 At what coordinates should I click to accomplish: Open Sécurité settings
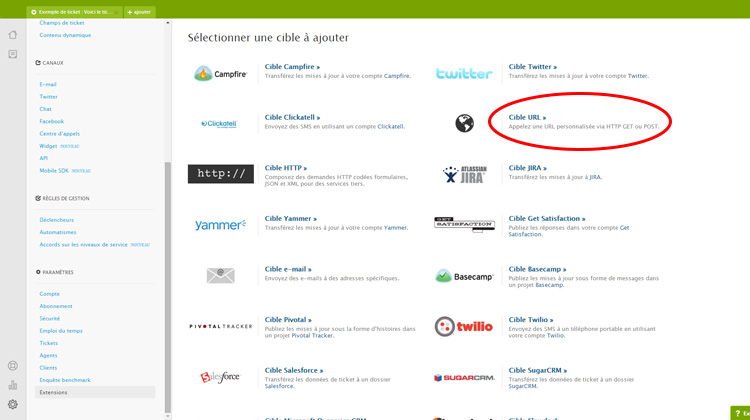pyautogui.click(x=50, y=319)
